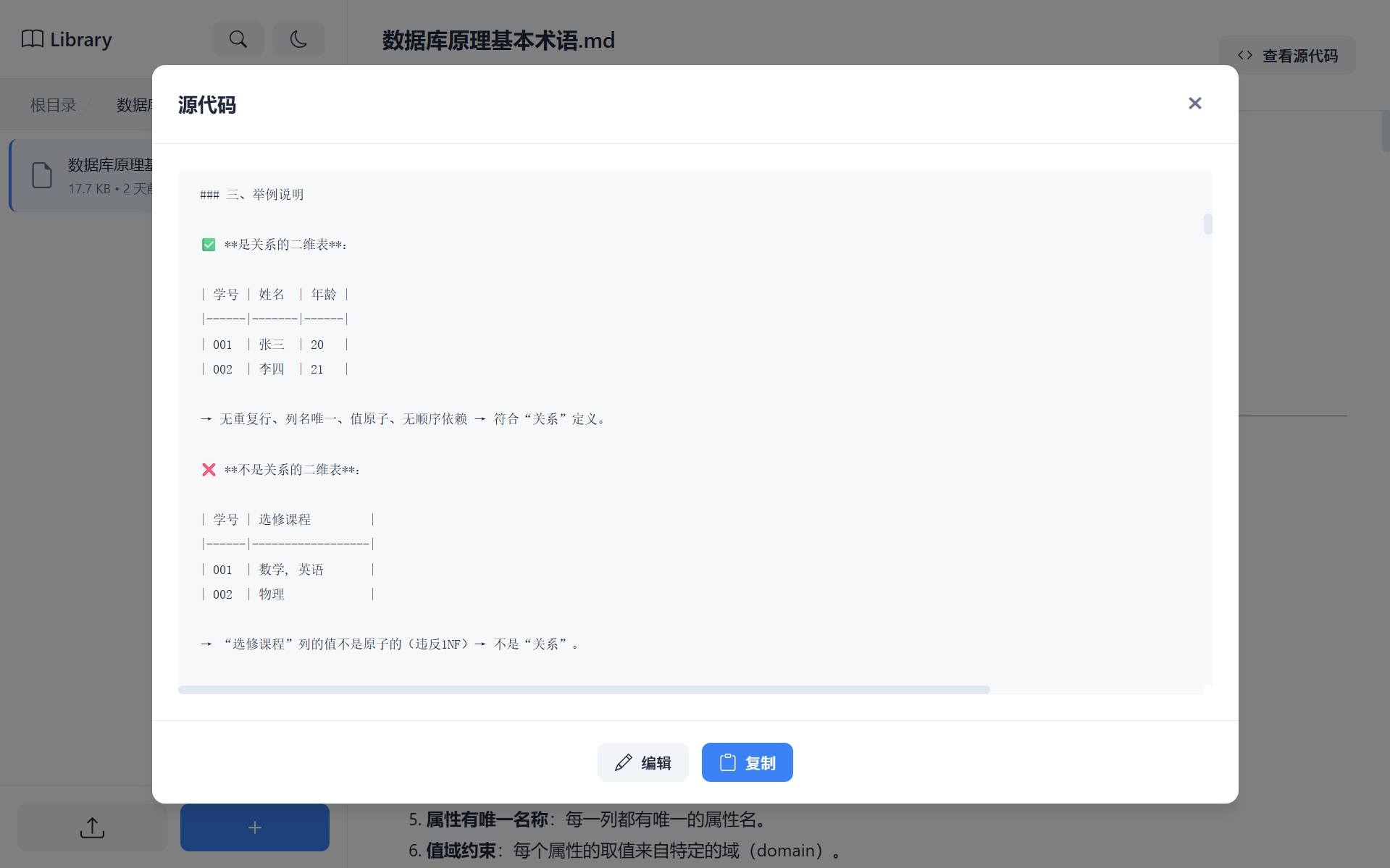Open the 根目录 breadcrumb entry
Image resolution: width=1390 pixels, height=868 pixels.
tap(52, 104)
